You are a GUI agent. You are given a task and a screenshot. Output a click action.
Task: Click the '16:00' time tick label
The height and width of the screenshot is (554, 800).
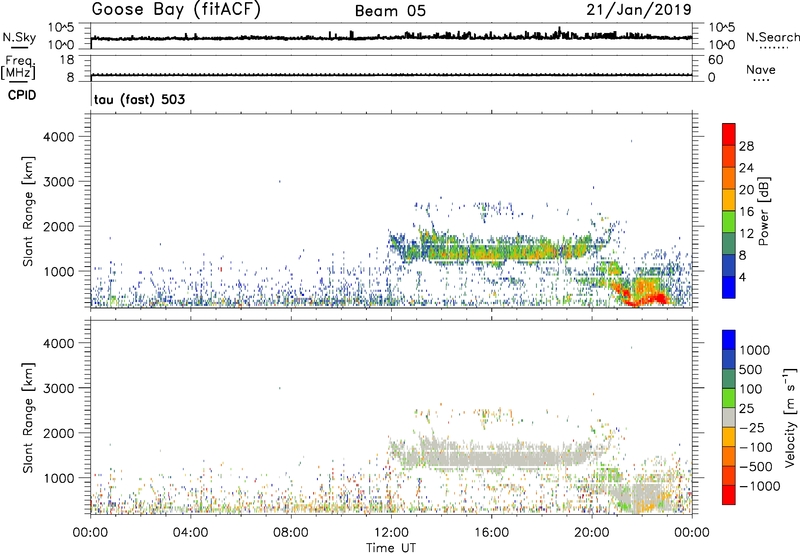point(491,533)
